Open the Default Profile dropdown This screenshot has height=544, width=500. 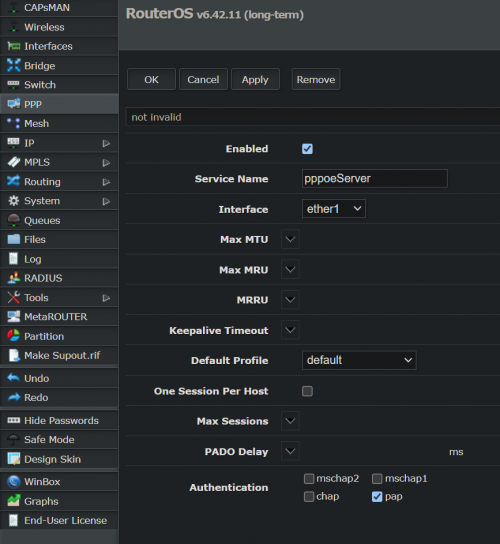click(x=359, y=360)
